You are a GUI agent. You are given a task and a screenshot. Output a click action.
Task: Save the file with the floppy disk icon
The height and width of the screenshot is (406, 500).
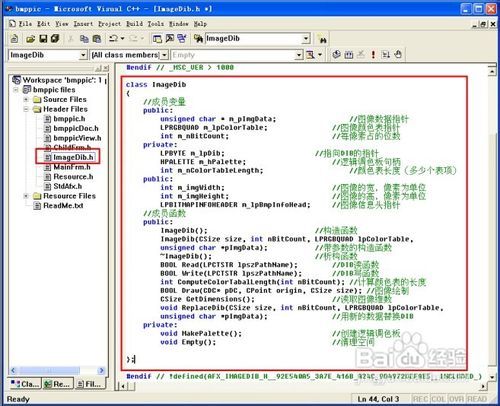point(43,39)
